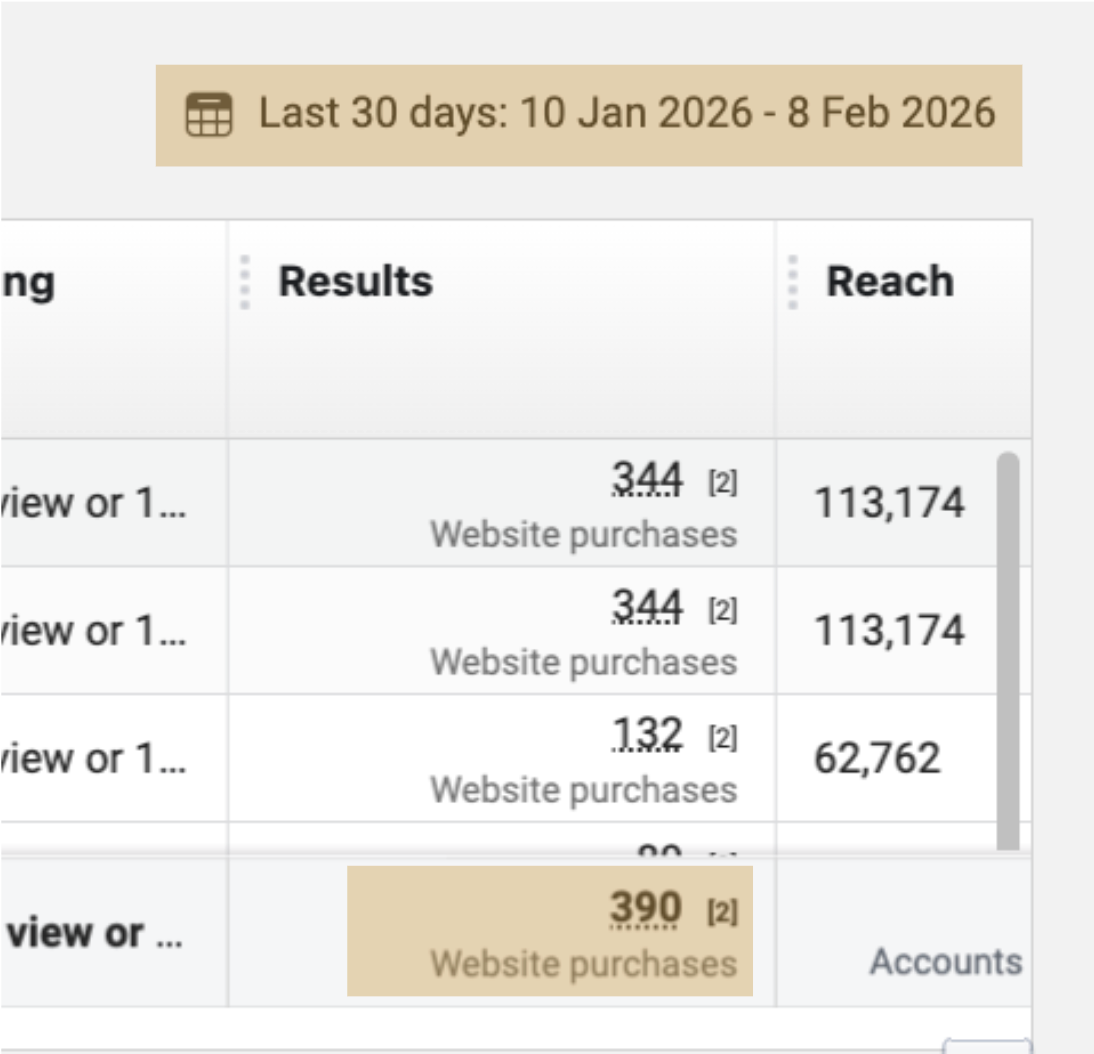Select the 62,762 reach cell
Viewport: 1094px width, 1054px height.
point(877,759)
